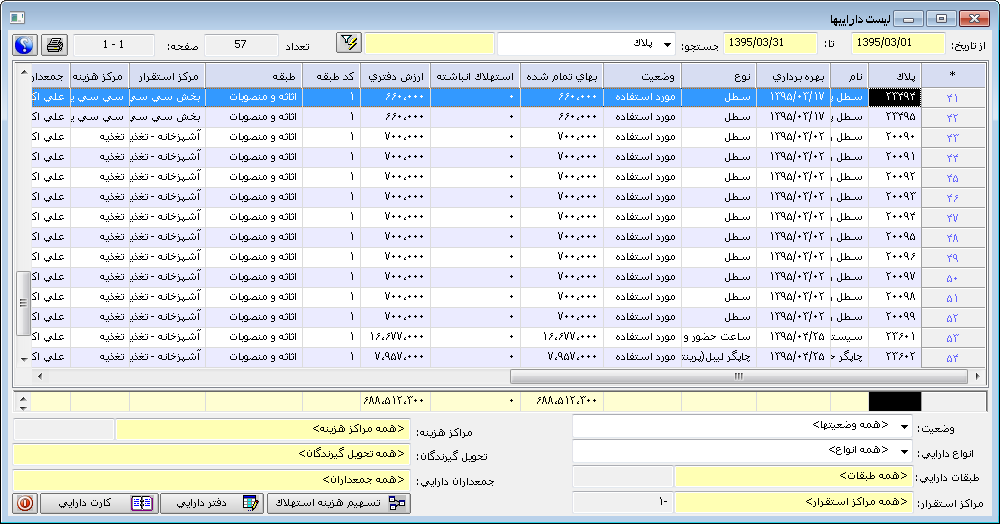Click ساعت حضور type cell
Screen dimensions: 1000x524
(x=719, y=337)
